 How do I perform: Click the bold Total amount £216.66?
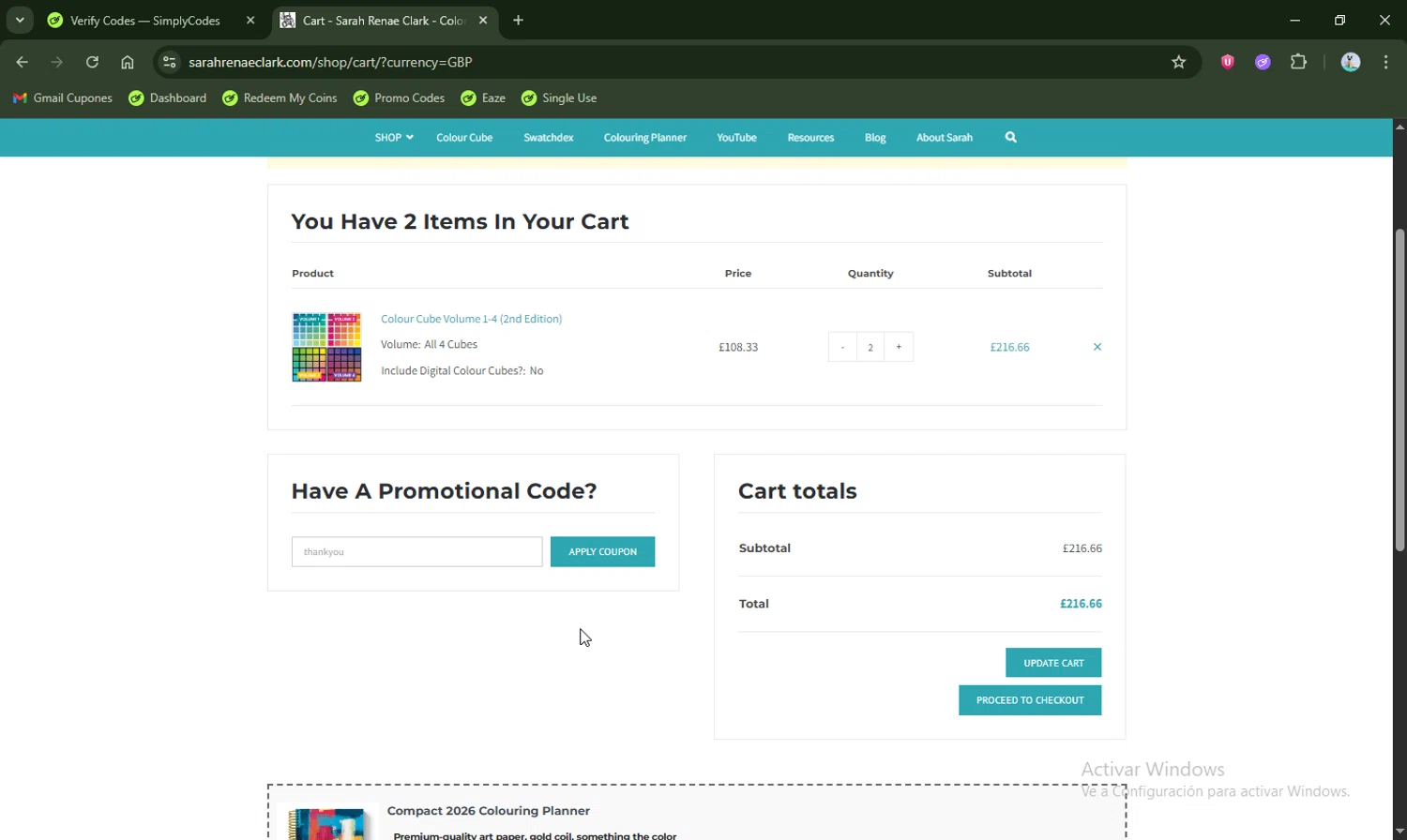(1081, 604)
